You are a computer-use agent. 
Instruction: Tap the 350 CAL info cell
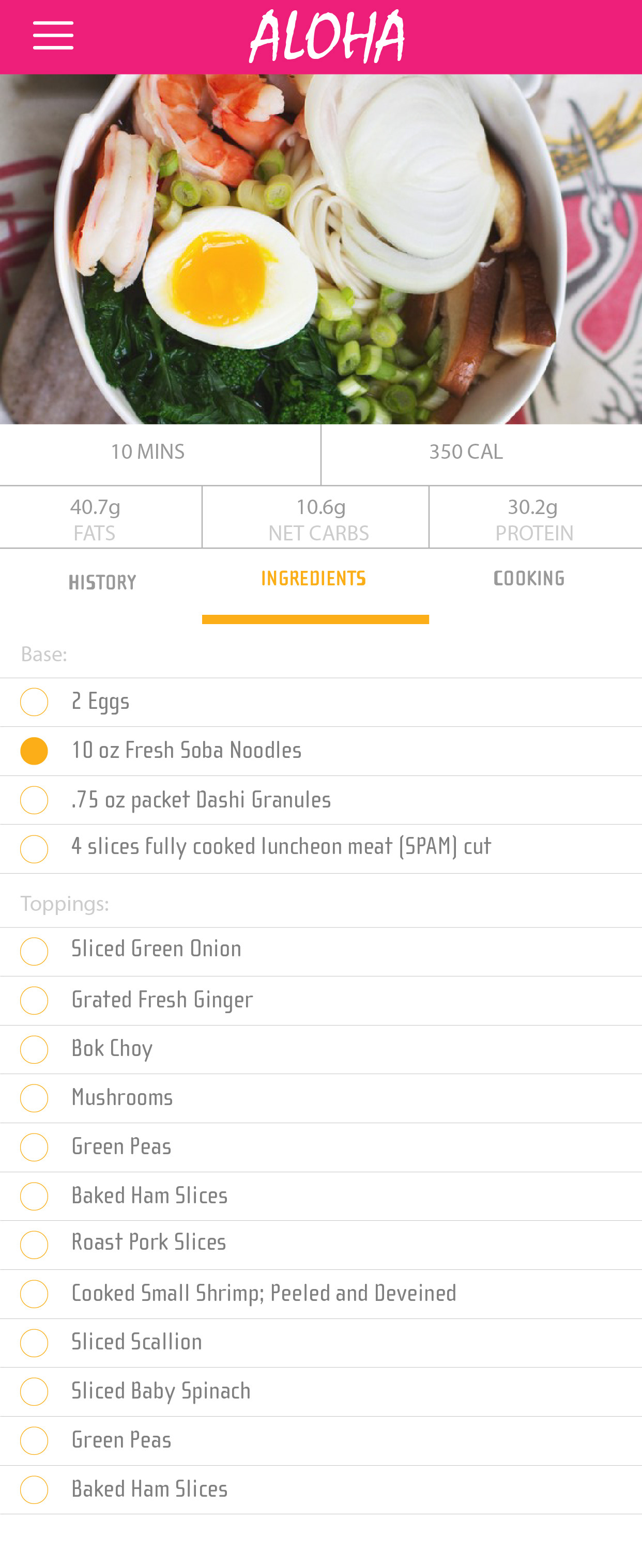coord(466,452)
